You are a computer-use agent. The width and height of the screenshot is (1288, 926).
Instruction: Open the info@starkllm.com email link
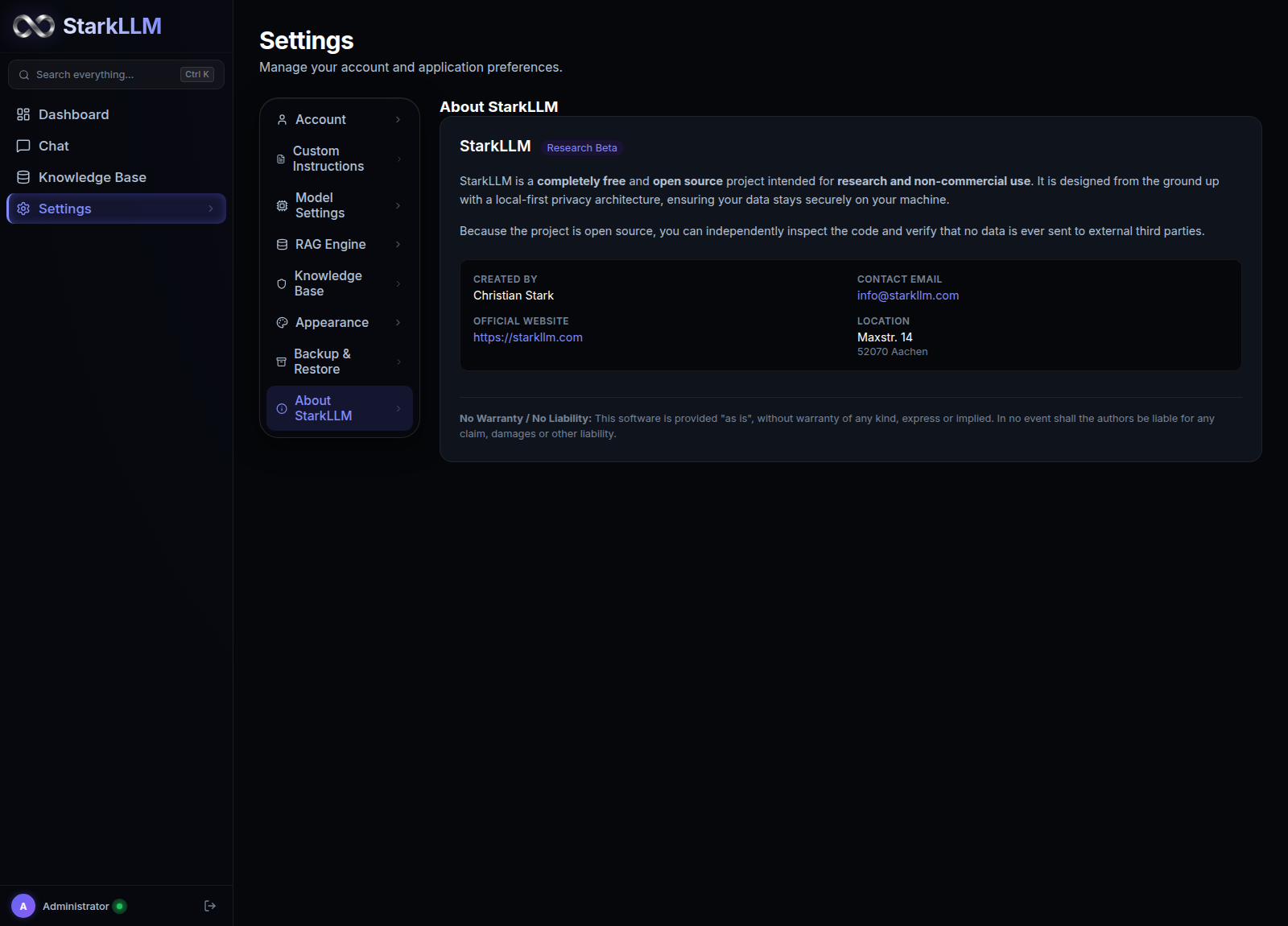point(908,296)
